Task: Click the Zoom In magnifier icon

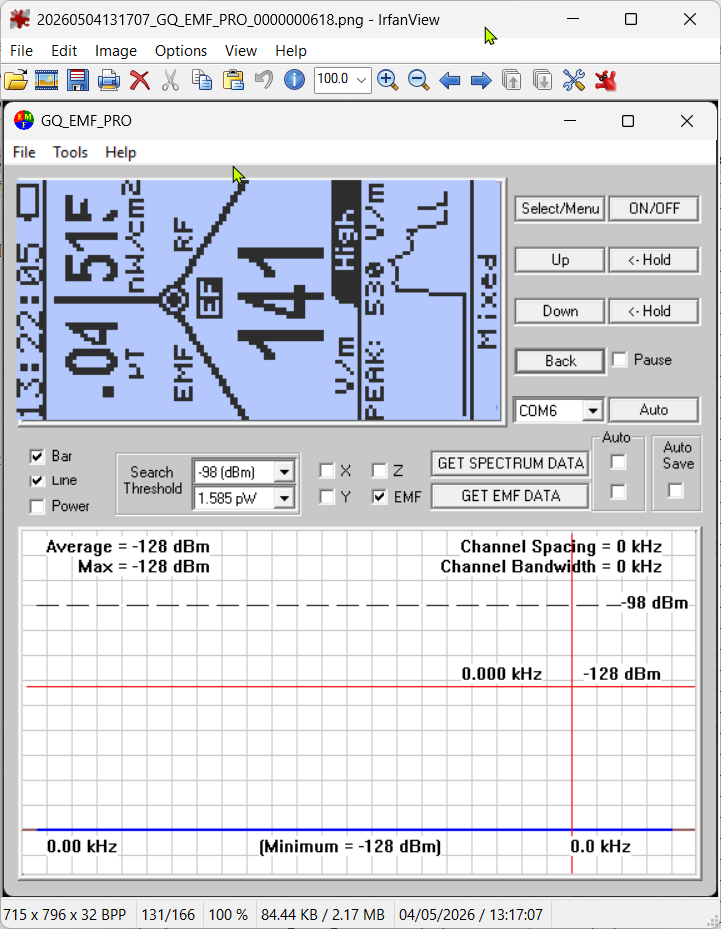Action: pos(387,80)
